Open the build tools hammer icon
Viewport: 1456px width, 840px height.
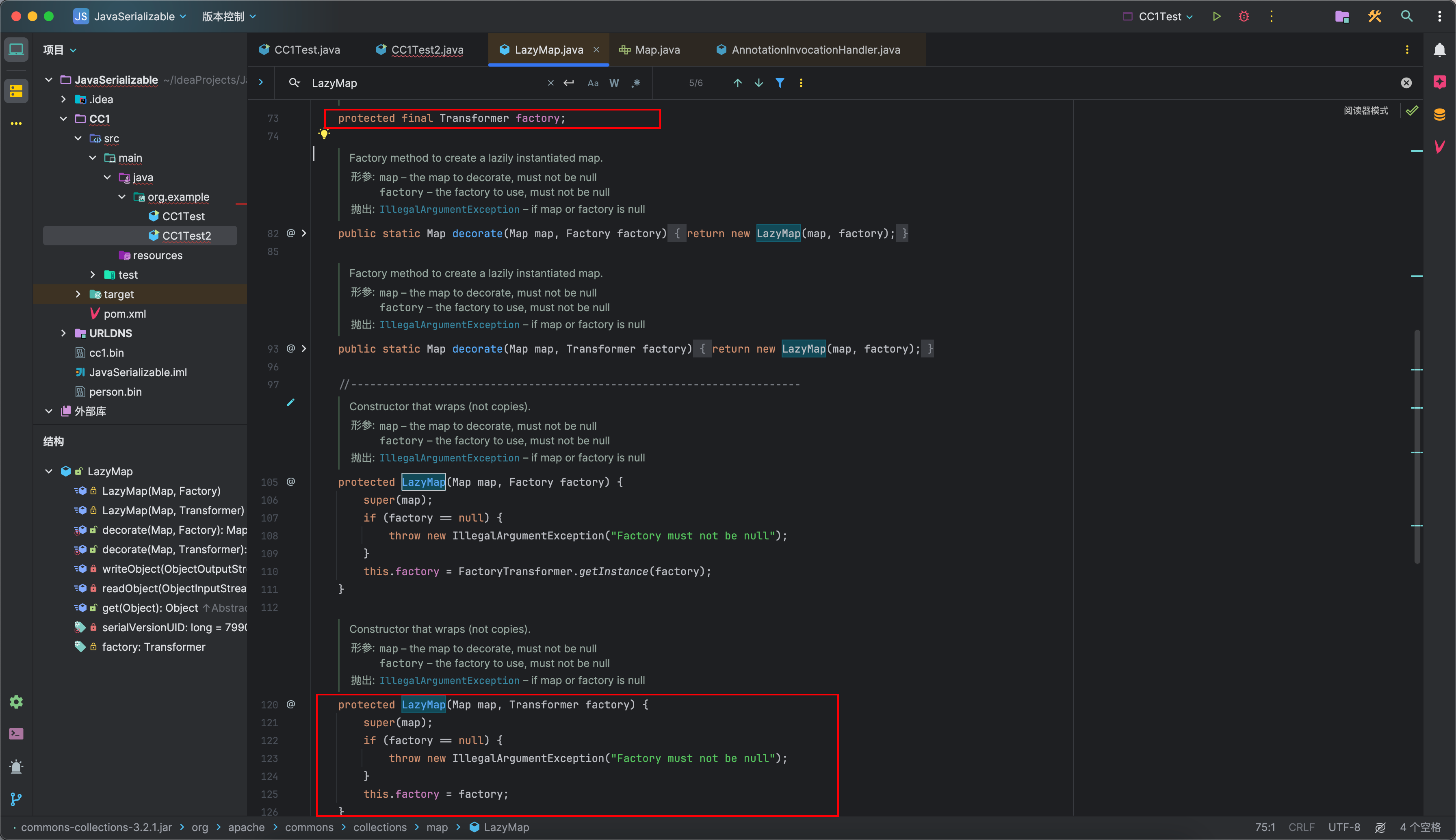pyautogui.click(x=1375, y=16)
